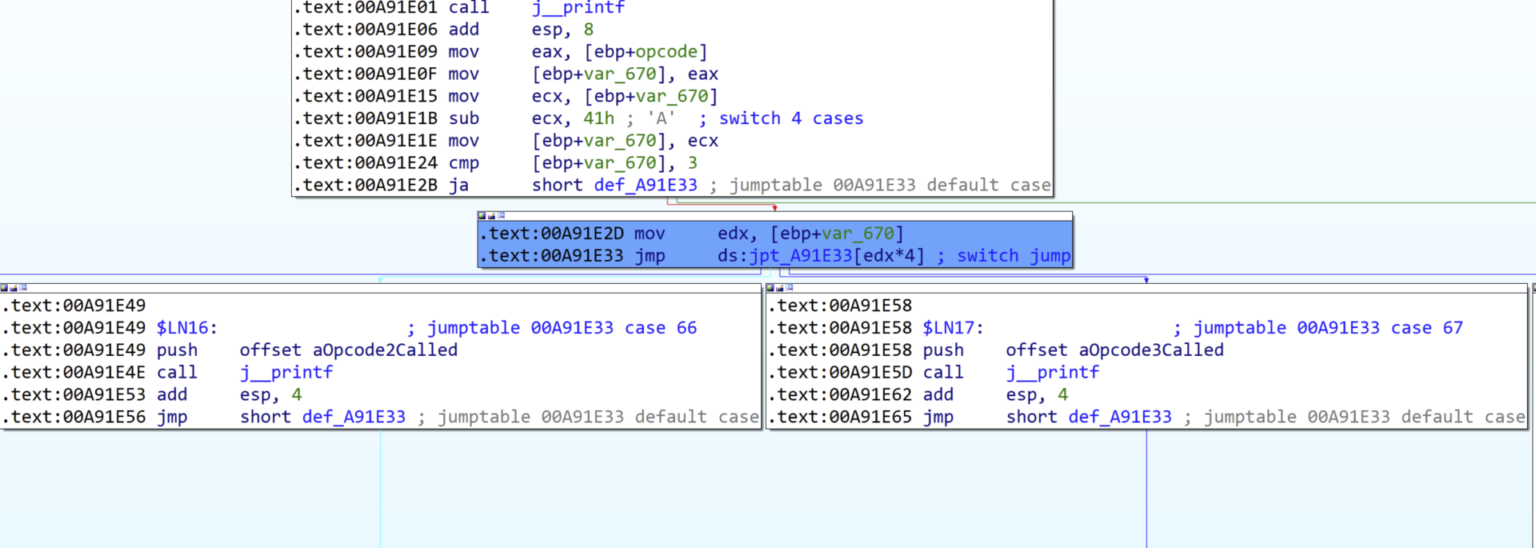This screenshot has height=548, width=1536.
Task: Click set node color icon on switch jump block
Action: [x=482, y=216]
